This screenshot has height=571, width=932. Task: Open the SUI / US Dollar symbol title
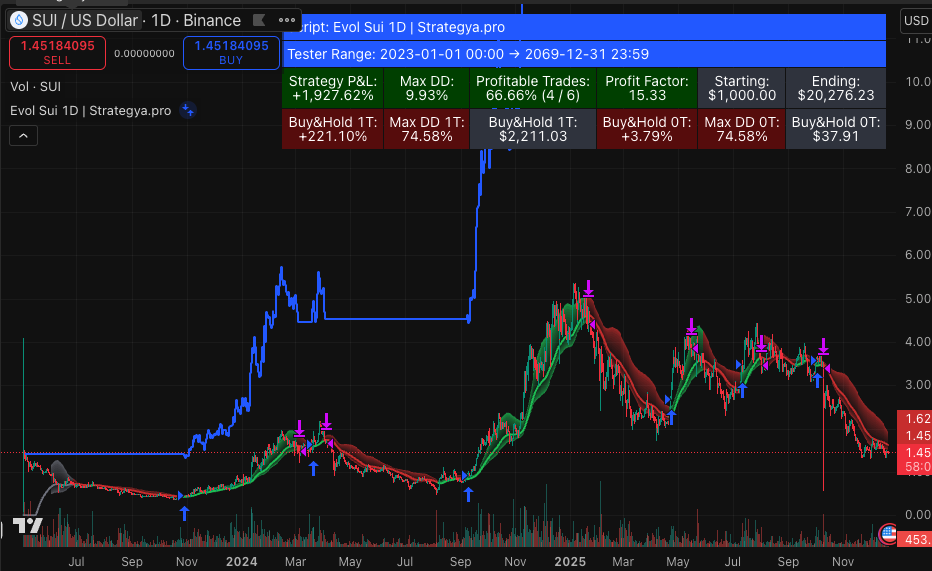(x=84, y=20)
